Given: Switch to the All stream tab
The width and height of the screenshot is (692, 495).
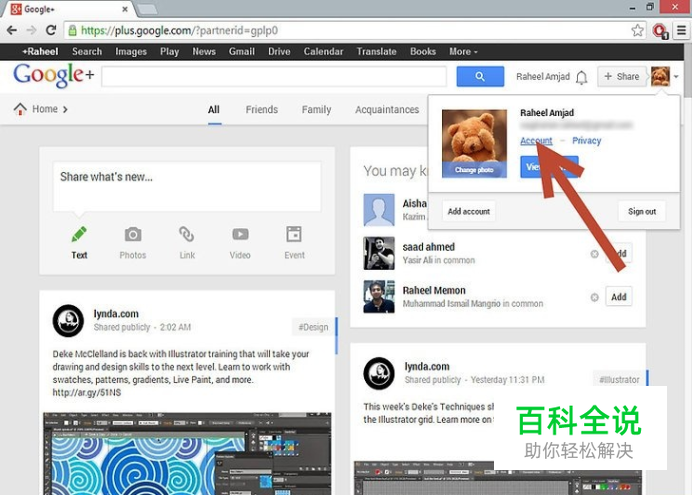Looking at the screenshot, I should 214,110.
